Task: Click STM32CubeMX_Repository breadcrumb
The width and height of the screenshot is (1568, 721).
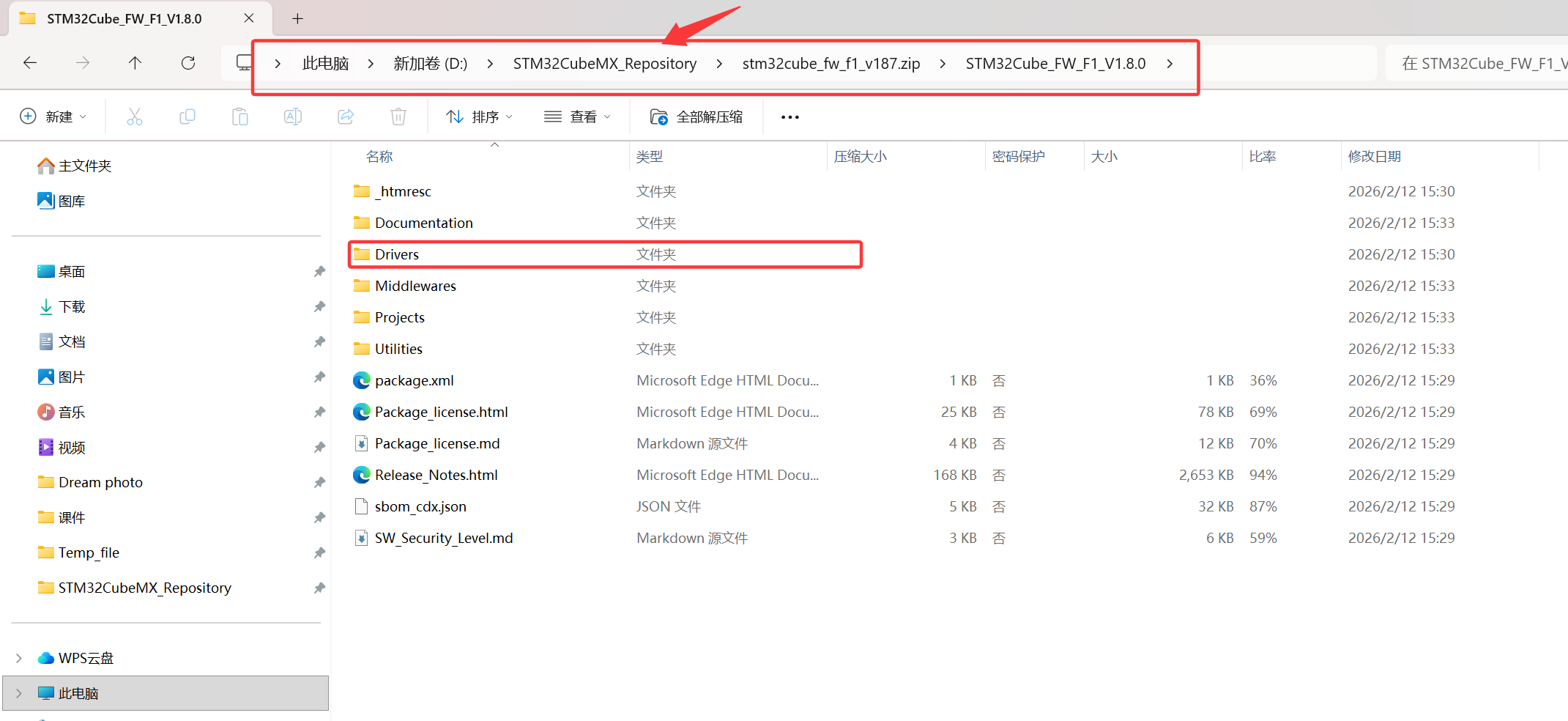Action: pos(605,64)
